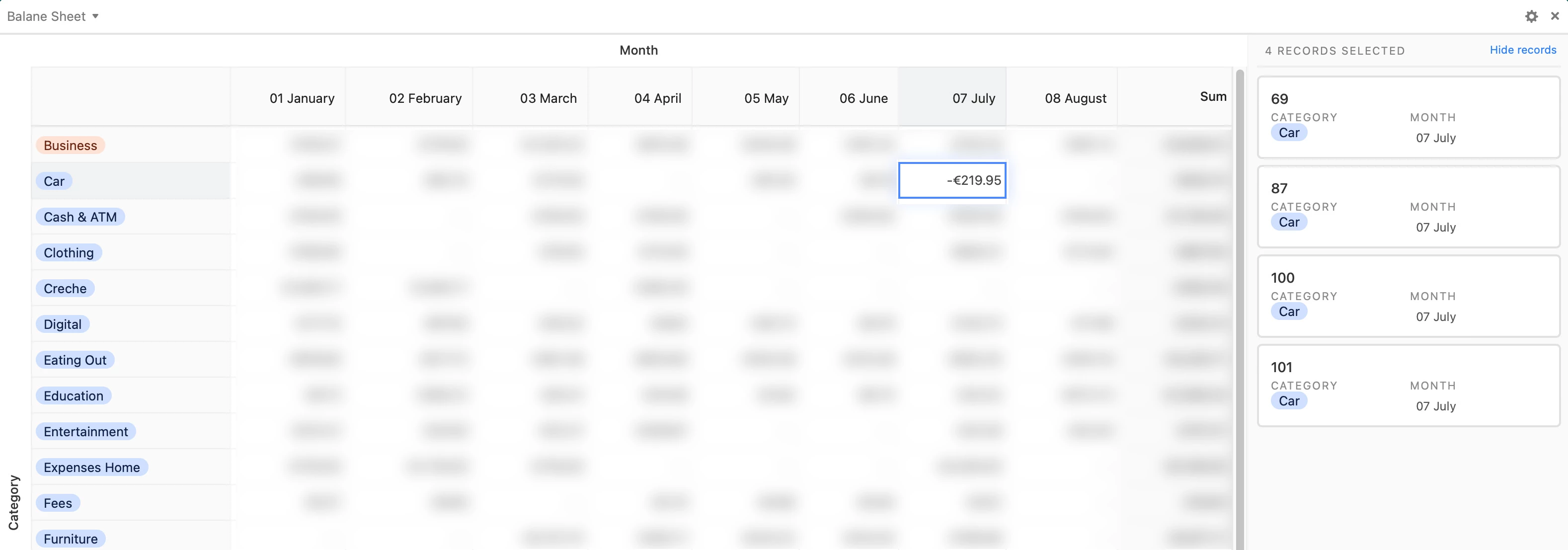Close the pivot table app

pos(1555,16)
